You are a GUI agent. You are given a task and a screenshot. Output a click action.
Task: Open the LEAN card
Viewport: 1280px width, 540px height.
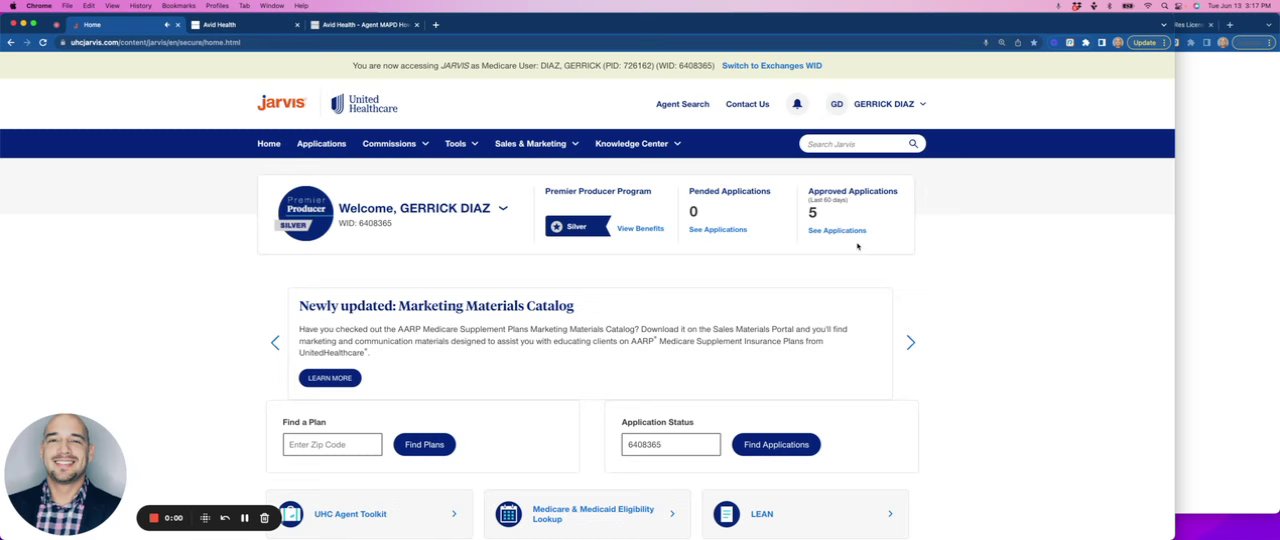(x=805, y=514)
